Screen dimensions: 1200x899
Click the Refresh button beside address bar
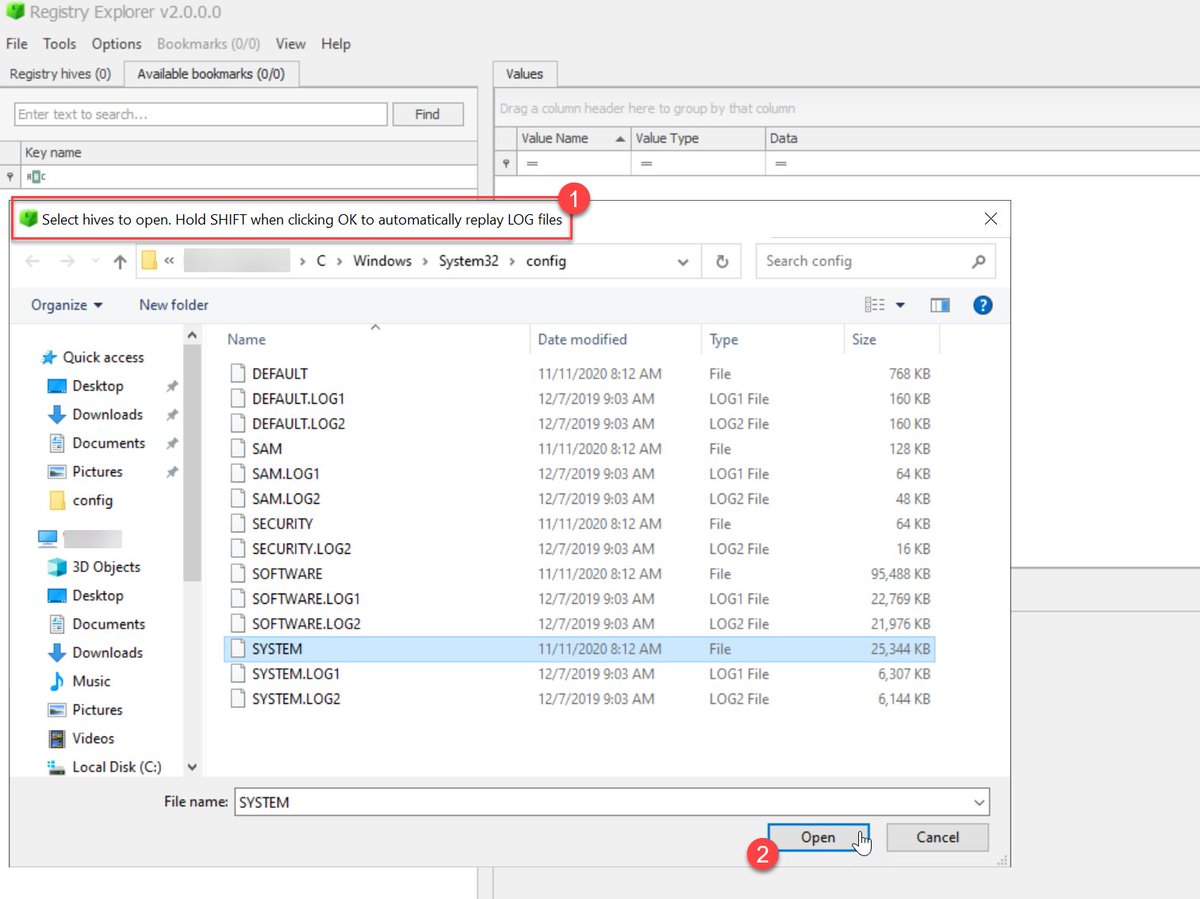(722, 261)
